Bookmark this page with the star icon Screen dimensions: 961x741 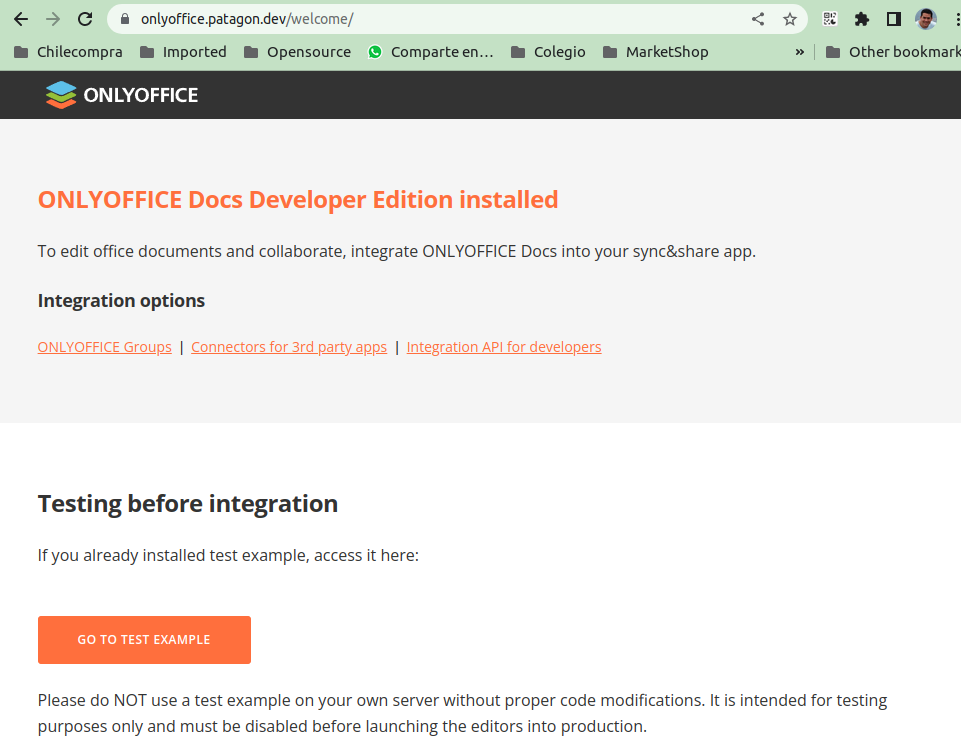coord(790,19)
